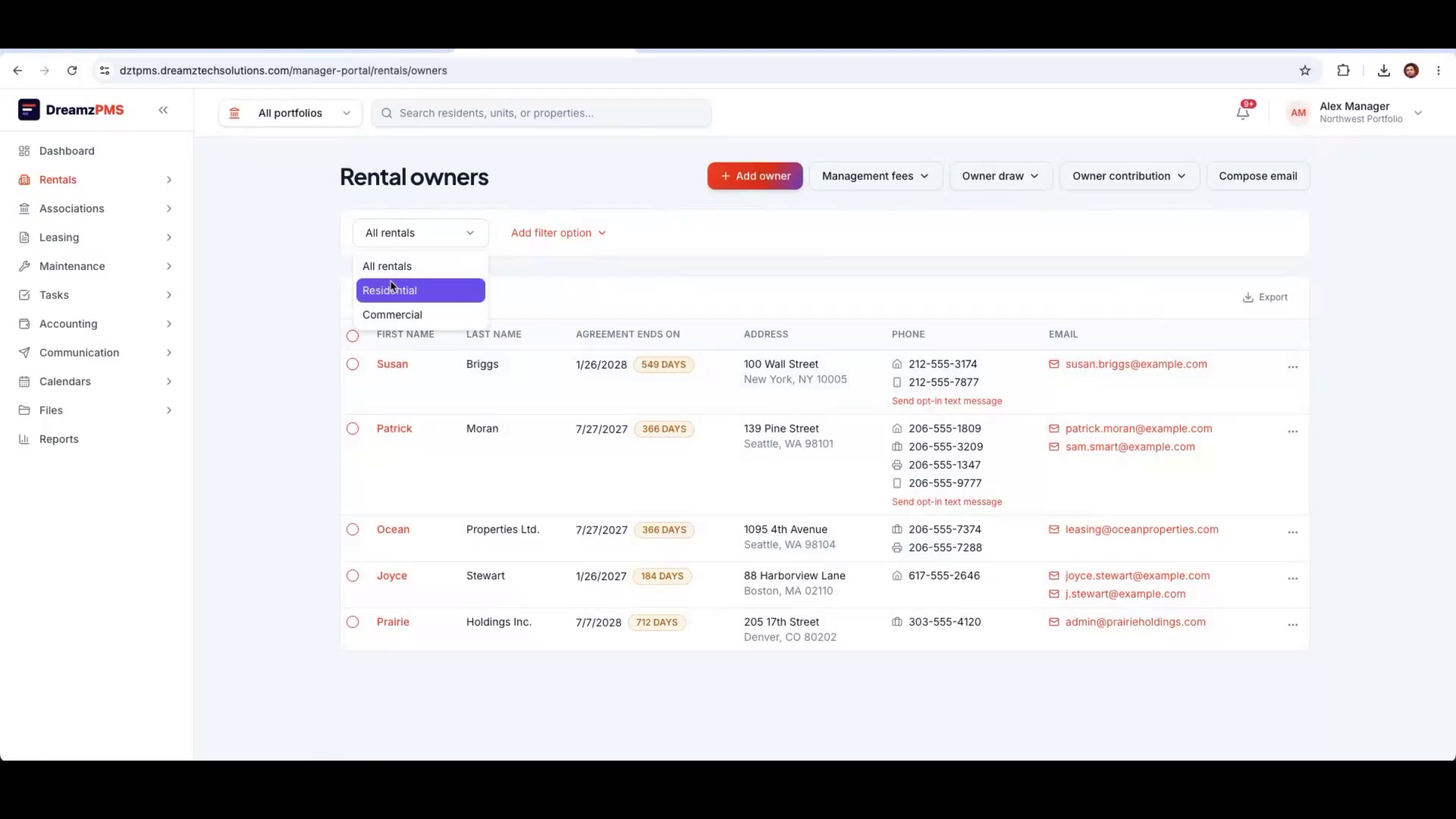Choose Residential in the dropdown list
Viewport: 1456px width, 819px height.
pyautogui.click(x=420, y=291)
